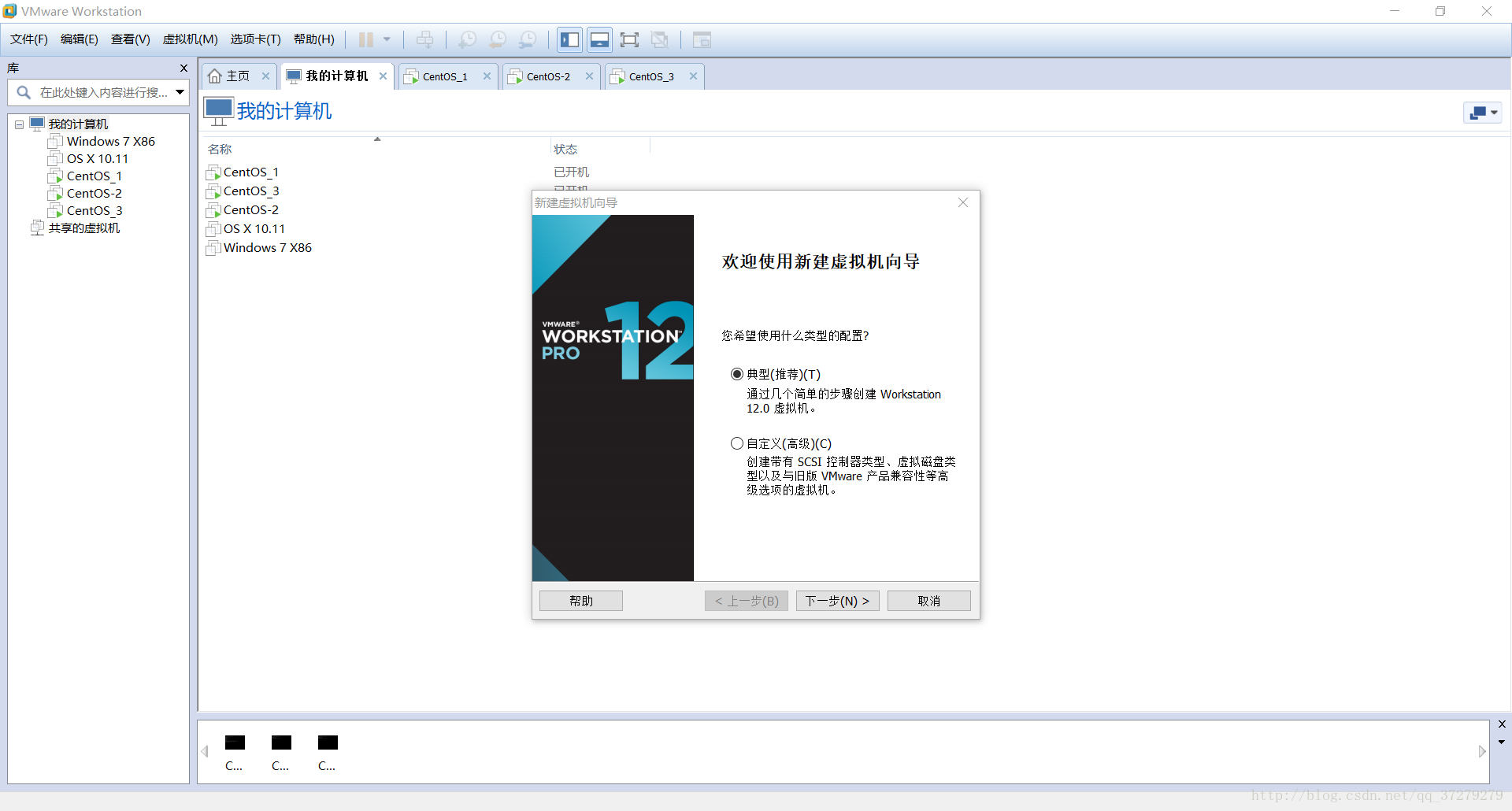Image resolution: width=1512 pixels, height=811 pixels.
Task: Select CentOS_1 row in VM list
Action: pos(250,172)
